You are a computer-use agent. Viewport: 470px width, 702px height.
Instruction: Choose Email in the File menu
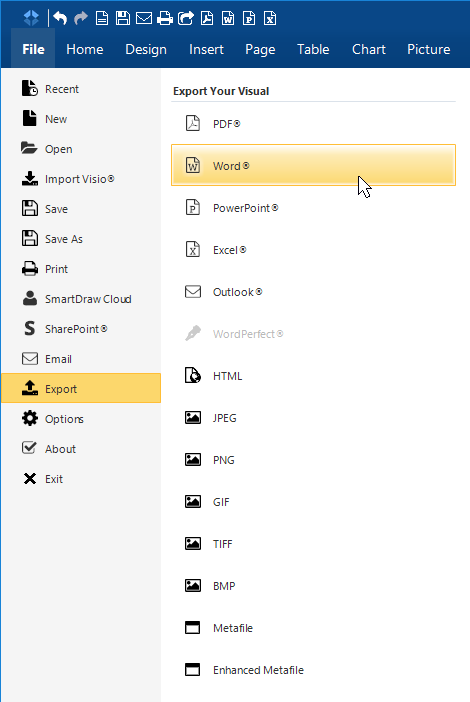[81, 359]
